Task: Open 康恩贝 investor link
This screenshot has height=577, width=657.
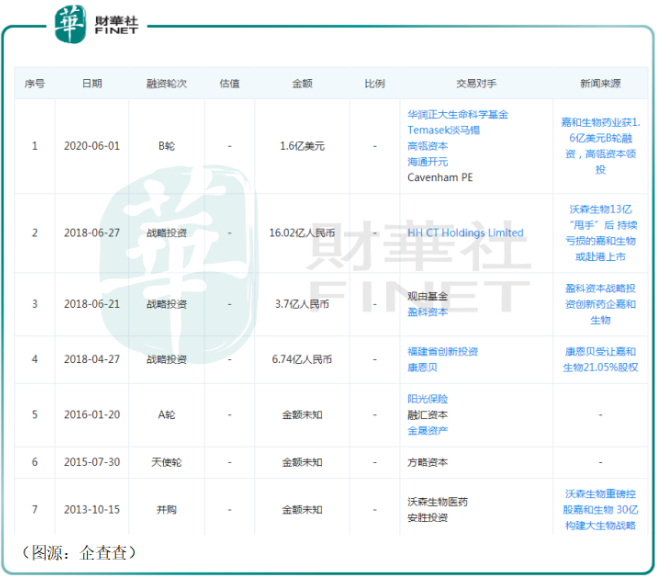Action: tap(422, 367)
